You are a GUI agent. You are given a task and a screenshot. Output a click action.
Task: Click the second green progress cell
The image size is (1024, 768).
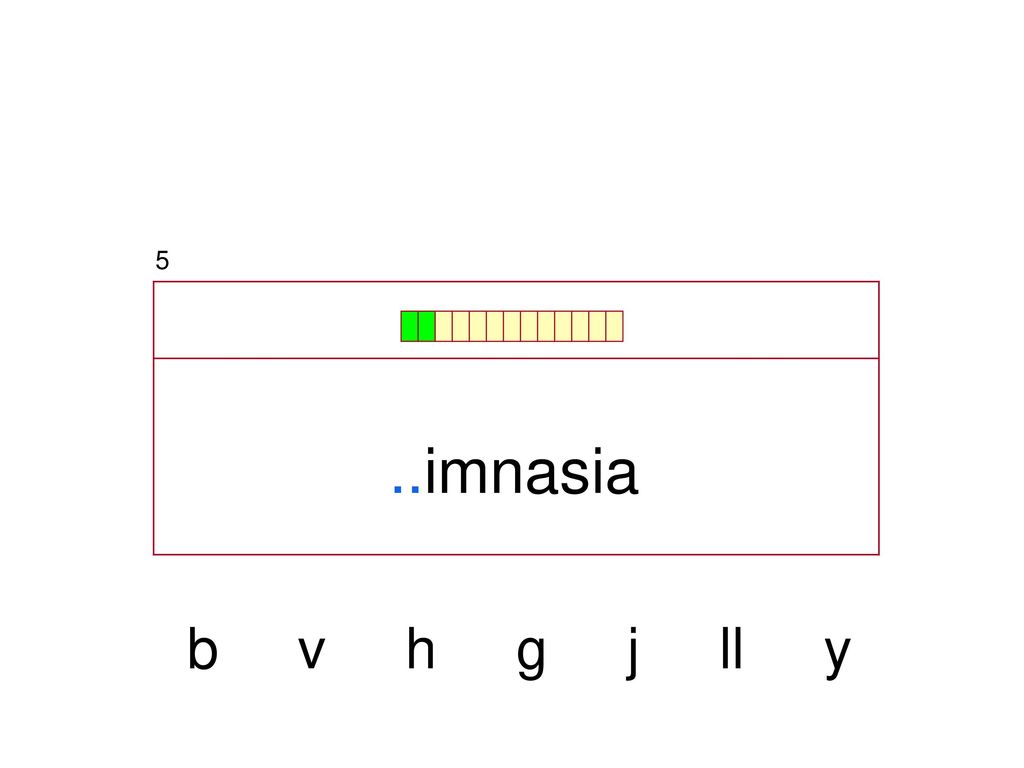pyautogui.click(x=426, y=327)
